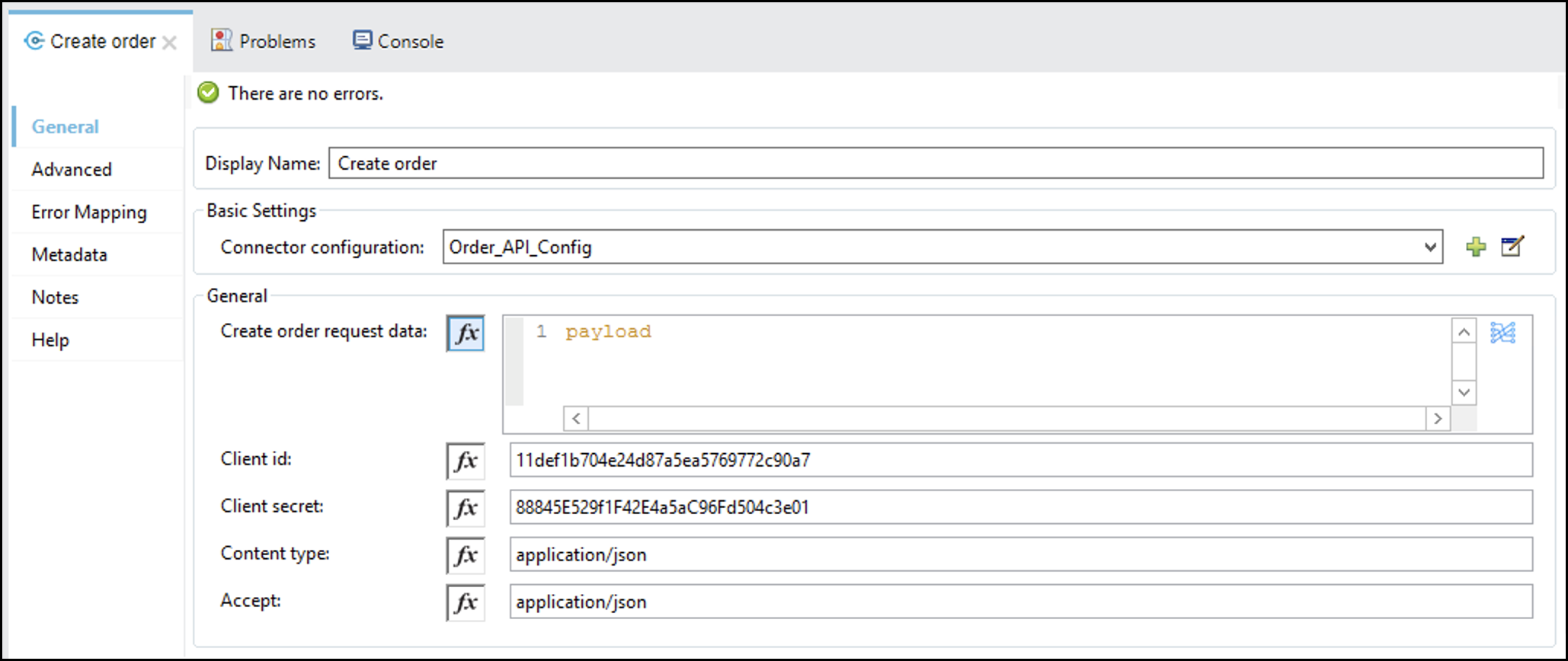Open the transformation map icon beside payload

click(1502, 333)
